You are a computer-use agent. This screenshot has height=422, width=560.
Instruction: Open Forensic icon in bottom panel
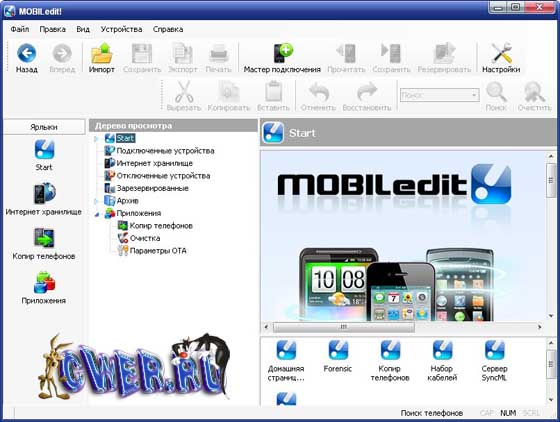pos(338,350)
